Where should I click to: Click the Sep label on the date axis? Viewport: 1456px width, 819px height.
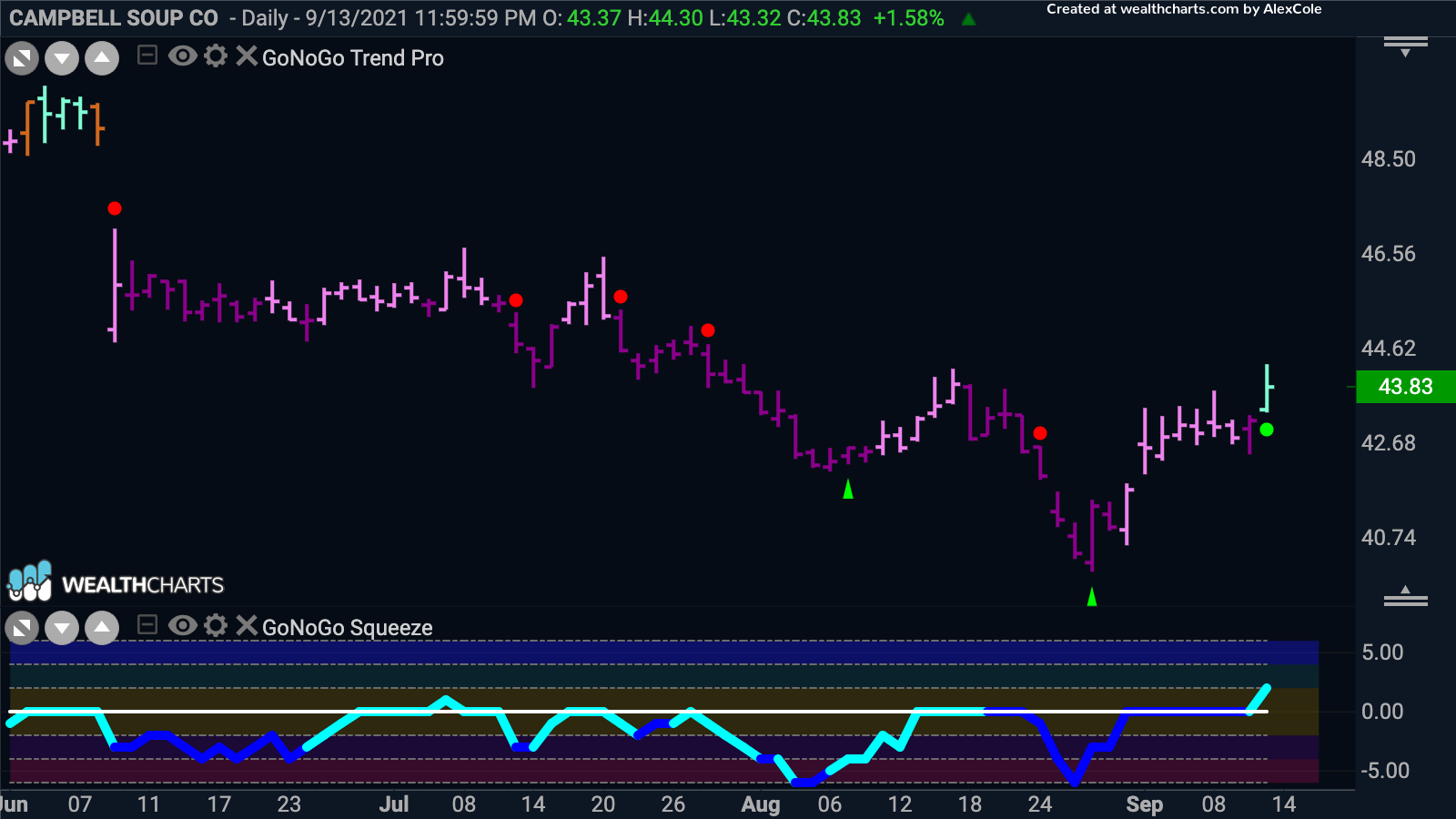pyautogui.click(x=1145, y=804)
